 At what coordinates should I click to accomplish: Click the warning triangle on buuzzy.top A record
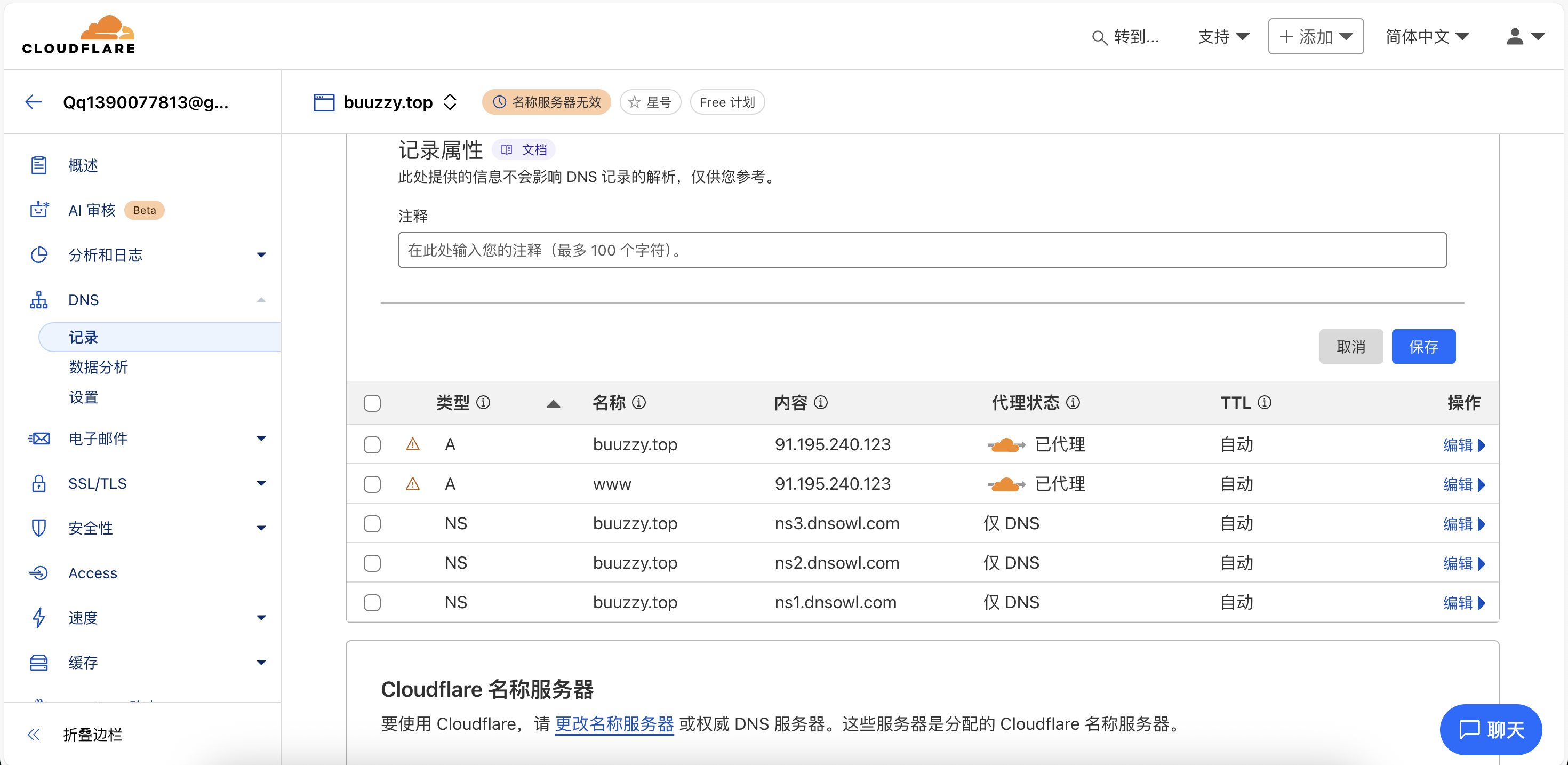pyautogui.click(x=413, y=444)
